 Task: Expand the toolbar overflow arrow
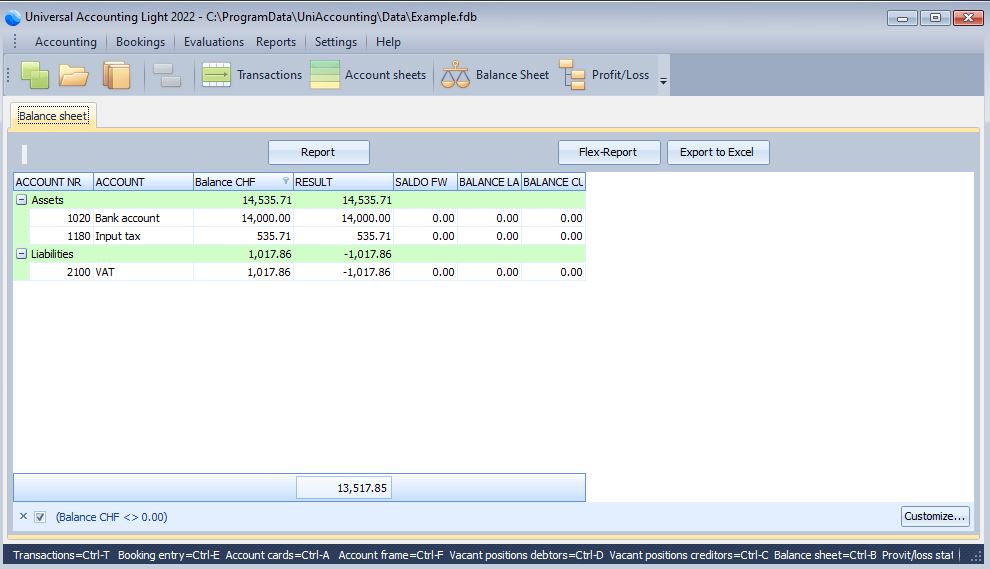[x=663, y=81]
